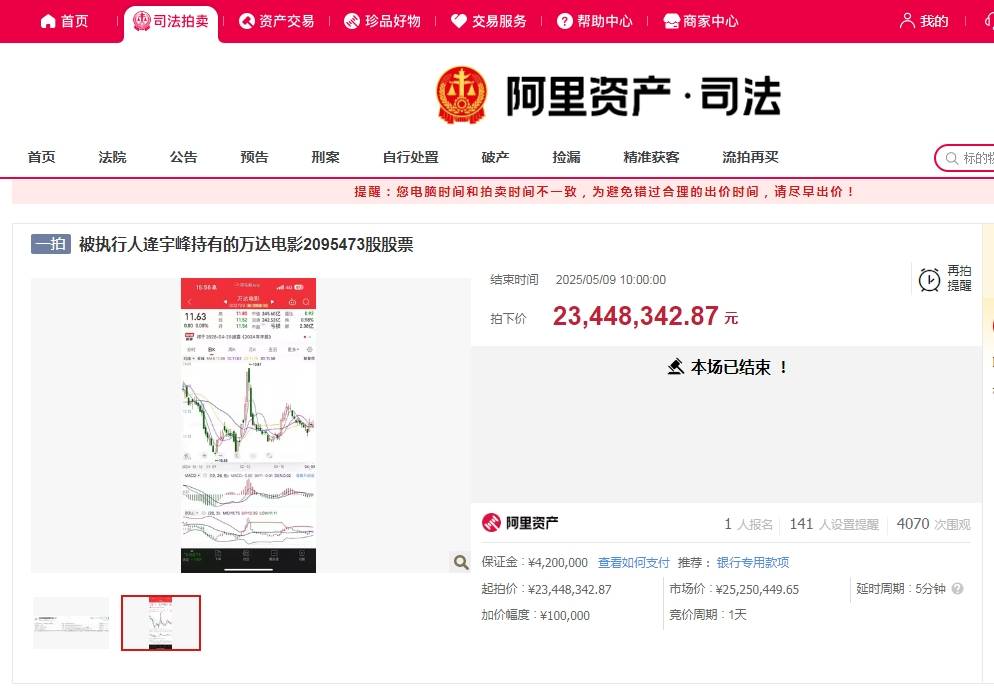The image size is (994, 694).
Task: Click the 司法拍卖 emblem icon
Action: (x=141, y=21)
